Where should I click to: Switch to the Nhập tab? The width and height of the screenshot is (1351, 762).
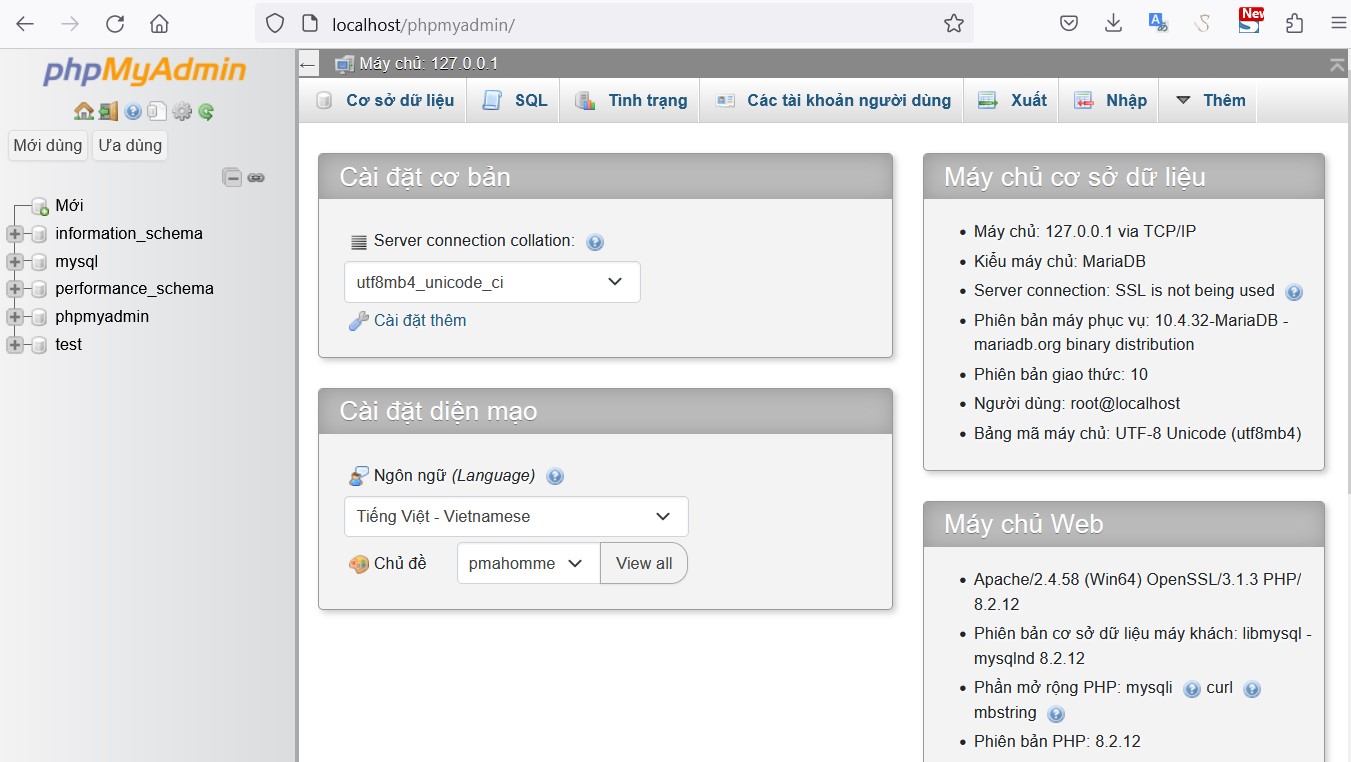(x=1109, y=100)
